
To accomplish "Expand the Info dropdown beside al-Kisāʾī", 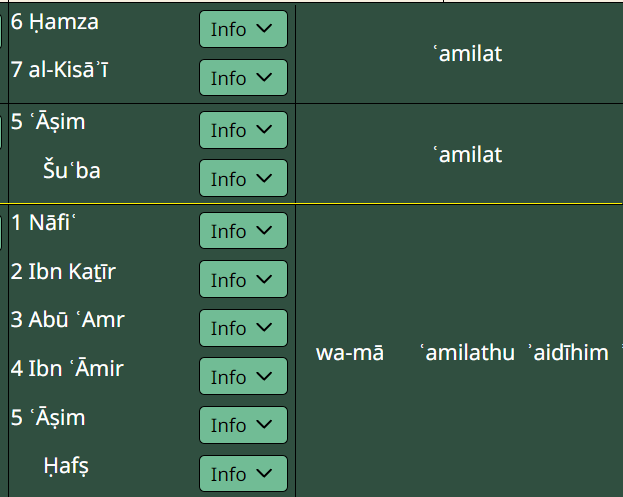I will 243,78.
